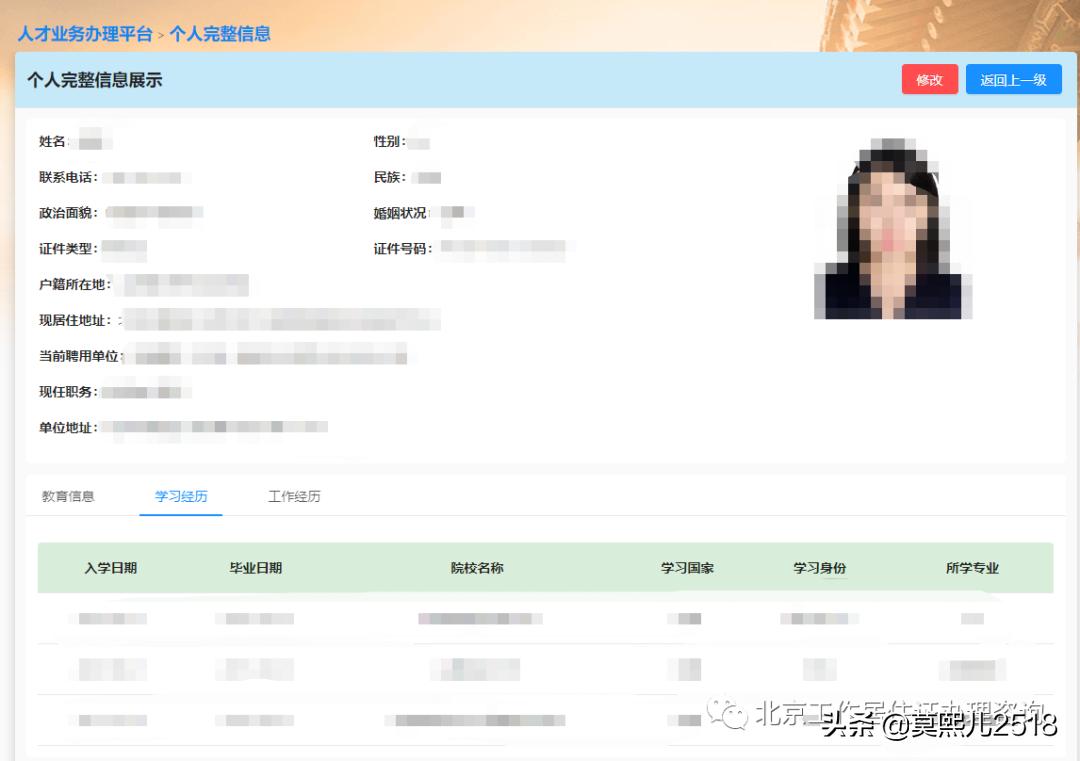Click the 证件类型 field label
Screen dimensions: 1080x761
tap(68, 249)
